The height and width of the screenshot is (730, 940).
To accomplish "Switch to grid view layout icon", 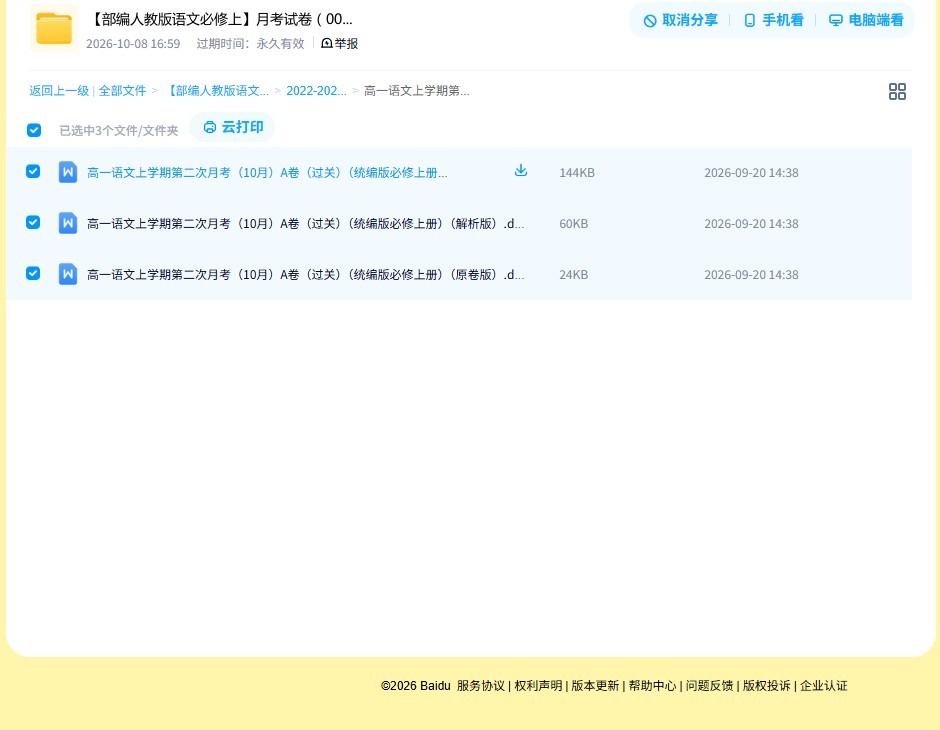I will [x=897, y=91].
